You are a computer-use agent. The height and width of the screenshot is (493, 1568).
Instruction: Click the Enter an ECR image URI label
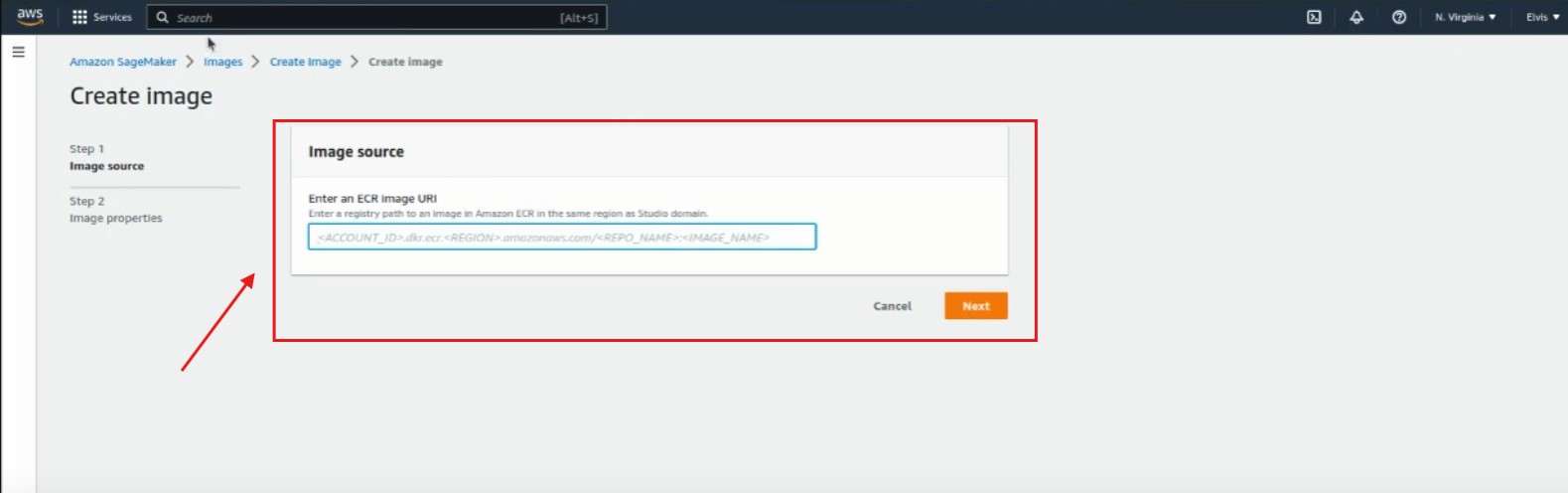372,199
